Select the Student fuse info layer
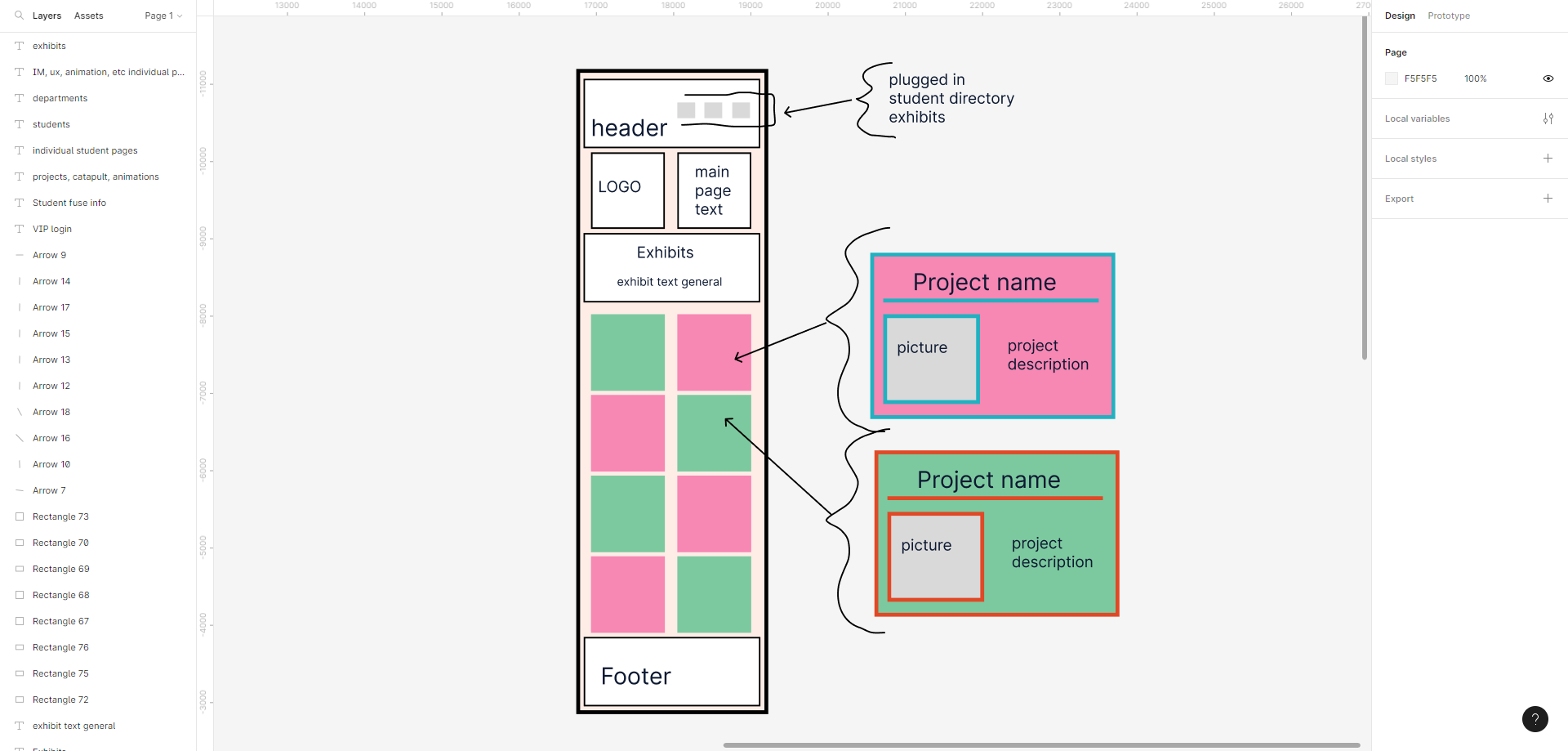The image size is (1568, 751). tap(69, 203)
